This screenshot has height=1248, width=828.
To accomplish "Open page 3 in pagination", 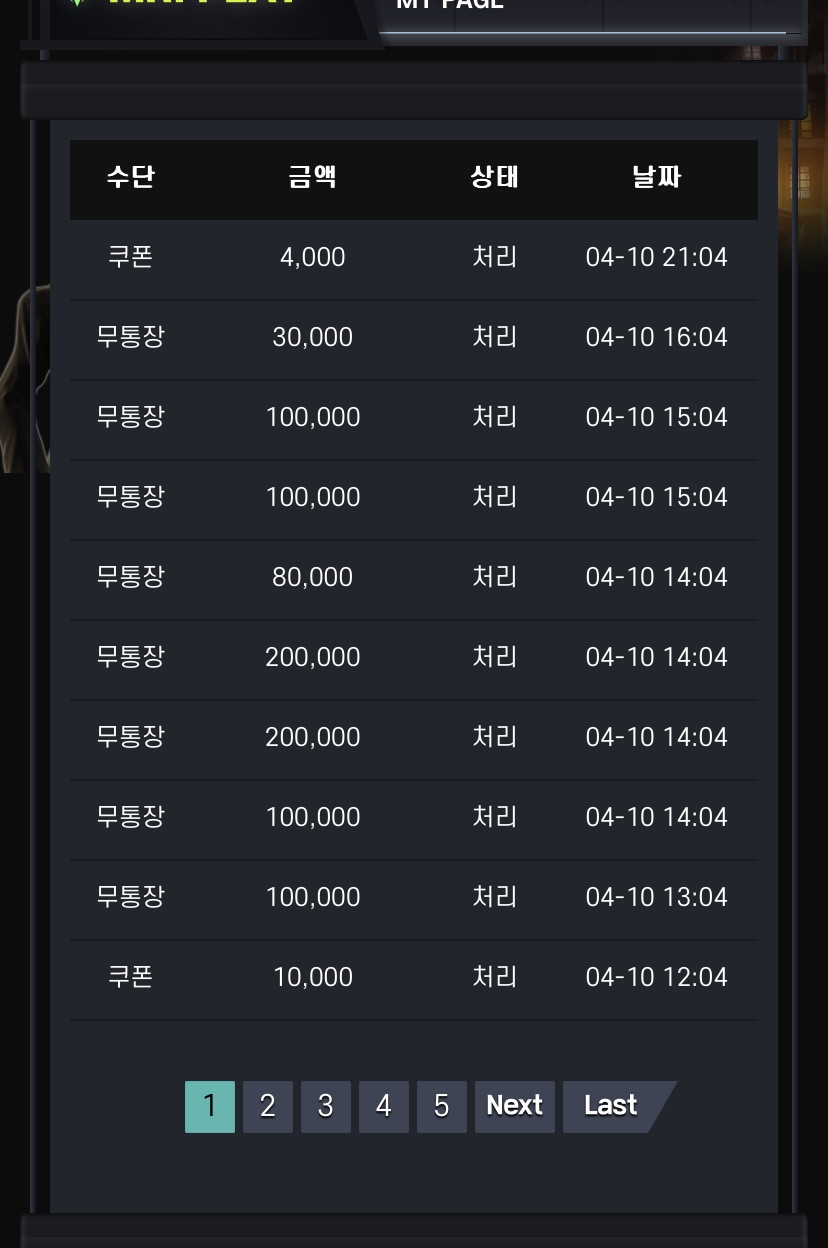I will pyautogui.click(x=325, y=1106).
